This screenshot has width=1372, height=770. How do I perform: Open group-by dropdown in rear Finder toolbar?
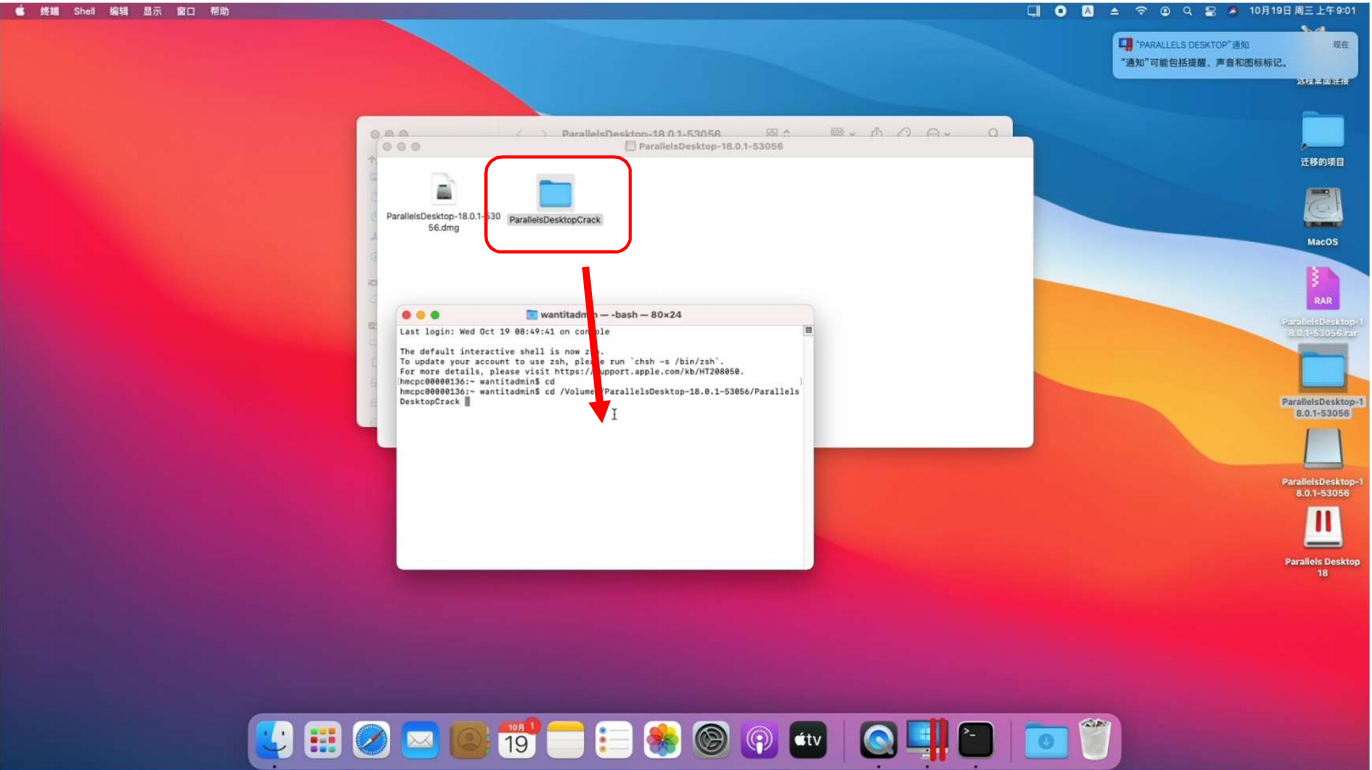[x=843, y=133]
